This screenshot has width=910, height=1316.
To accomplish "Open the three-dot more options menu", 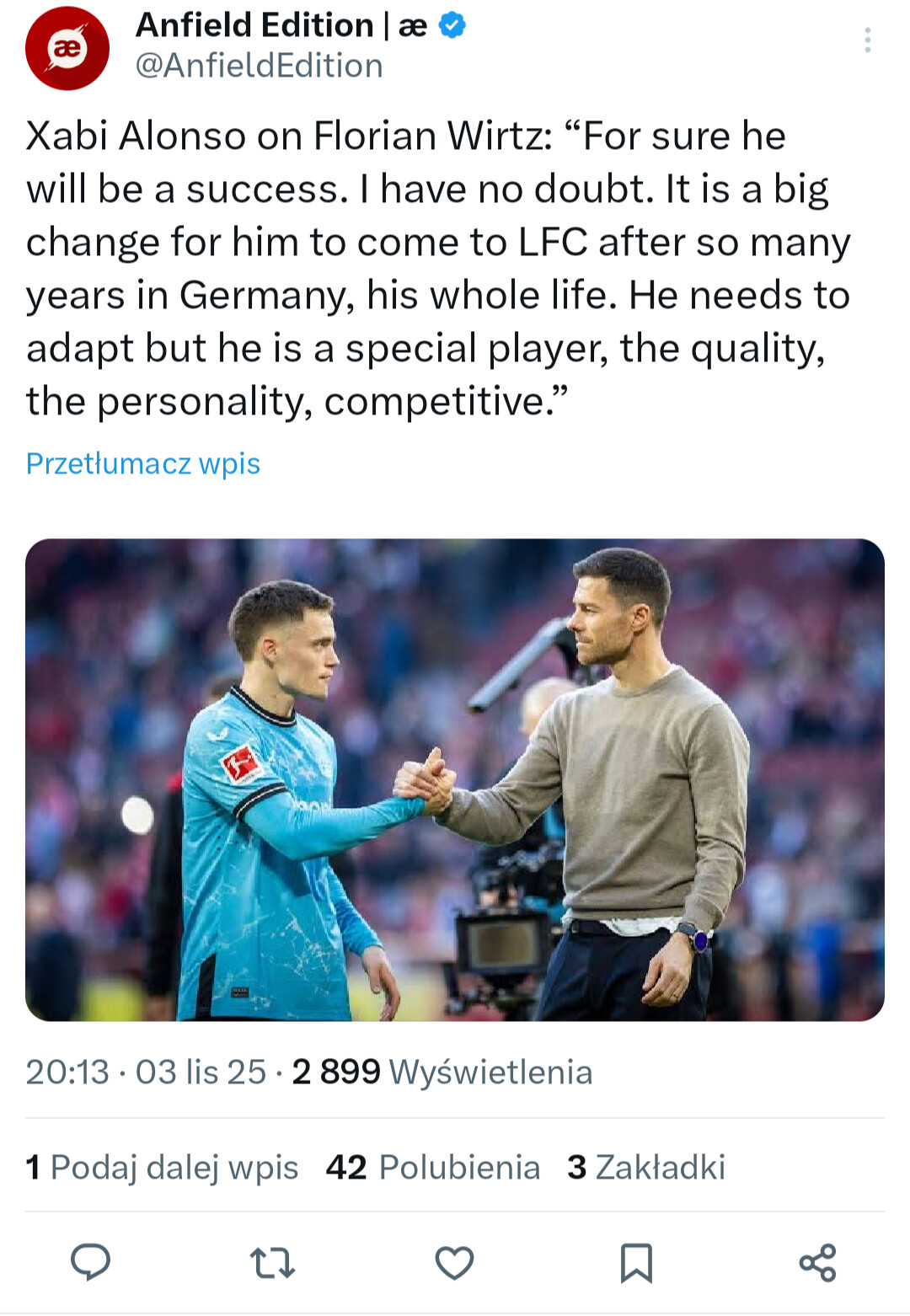I will (867, 40).
